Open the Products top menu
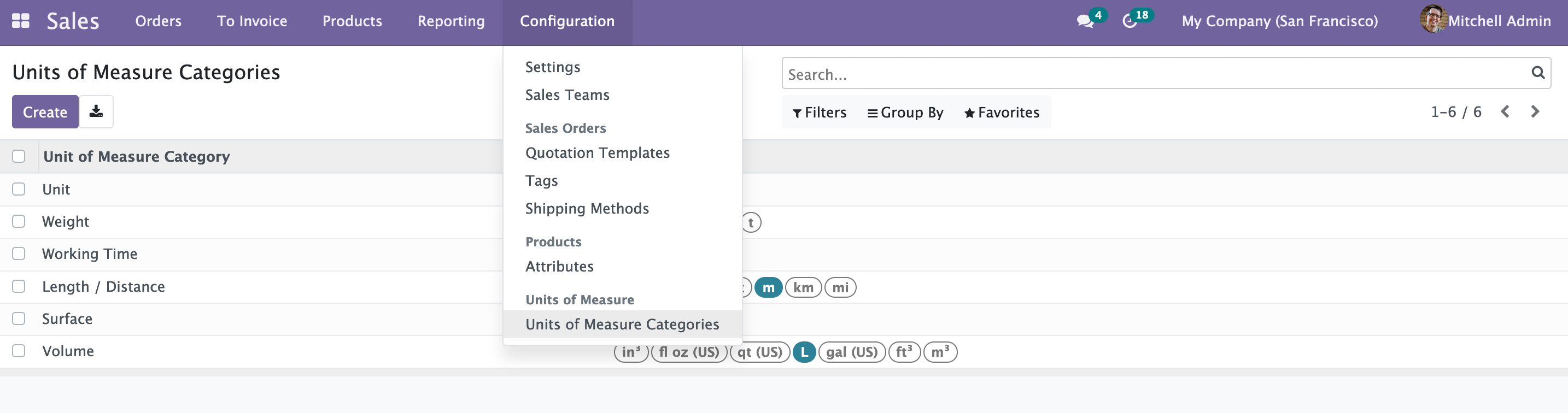The width and height of the screenshot is (1568, 413). (x=352, y=21)
